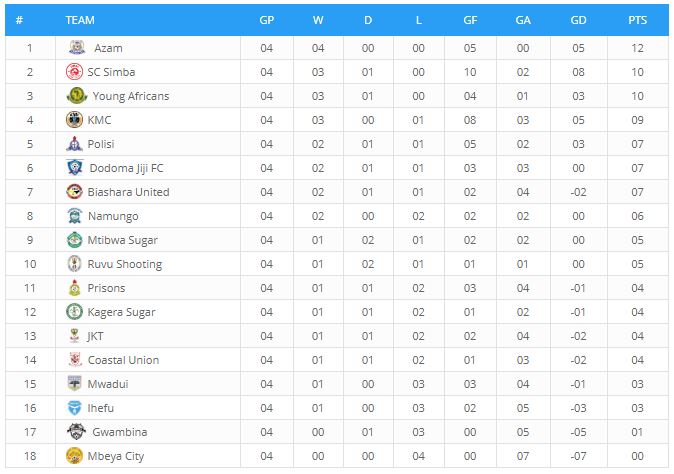Click the Polisi team crest
This screenshot has height=474, width=674.
(74, 144)
